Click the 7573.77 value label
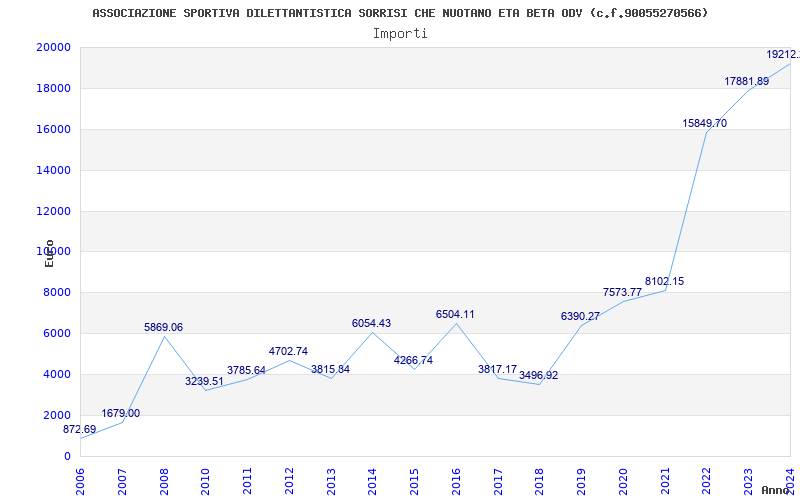 pyautogui.click(x=623, y=293)
